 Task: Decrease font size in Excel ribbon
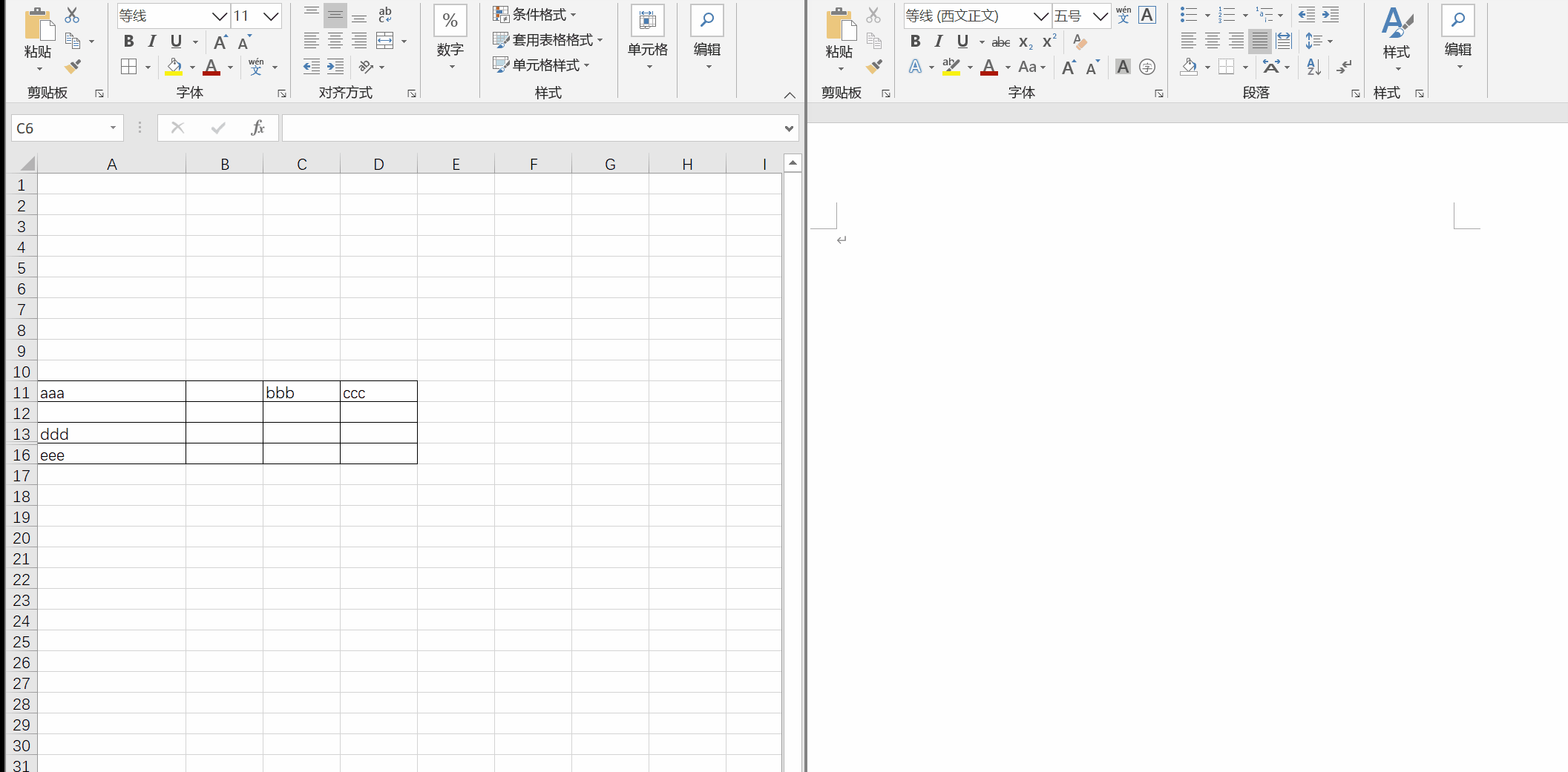pos(244,42)
